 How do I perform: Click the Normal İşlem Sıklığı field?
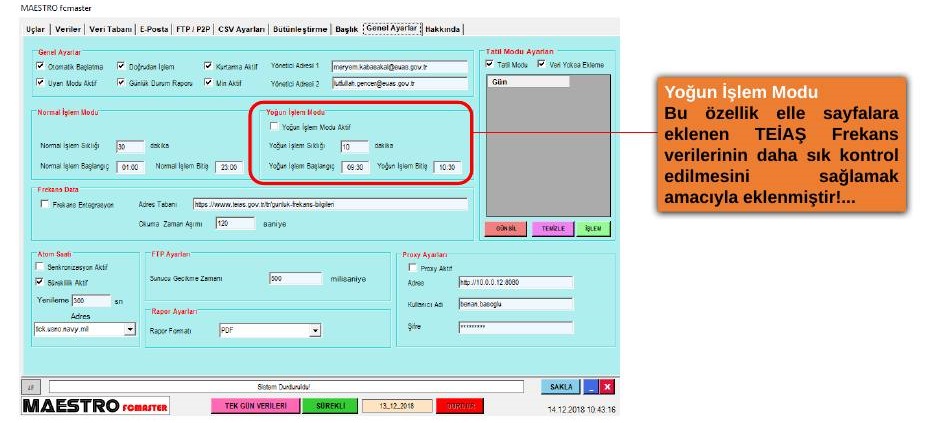pyautogui.click(x=130, y=146)
